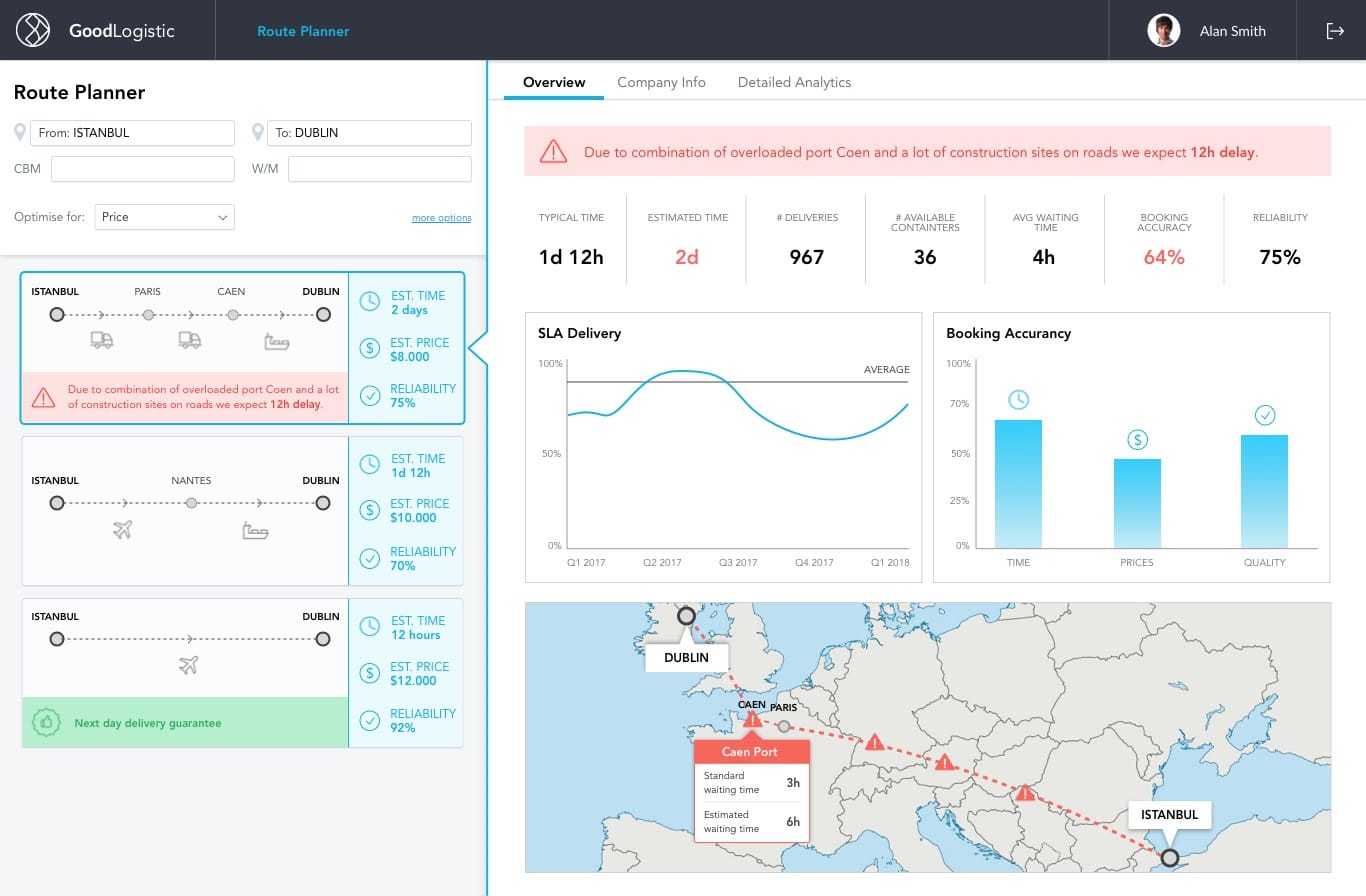This screenshot has width=1366, height=896.
Task: Click the CBM input field
Action: point(142,169)
